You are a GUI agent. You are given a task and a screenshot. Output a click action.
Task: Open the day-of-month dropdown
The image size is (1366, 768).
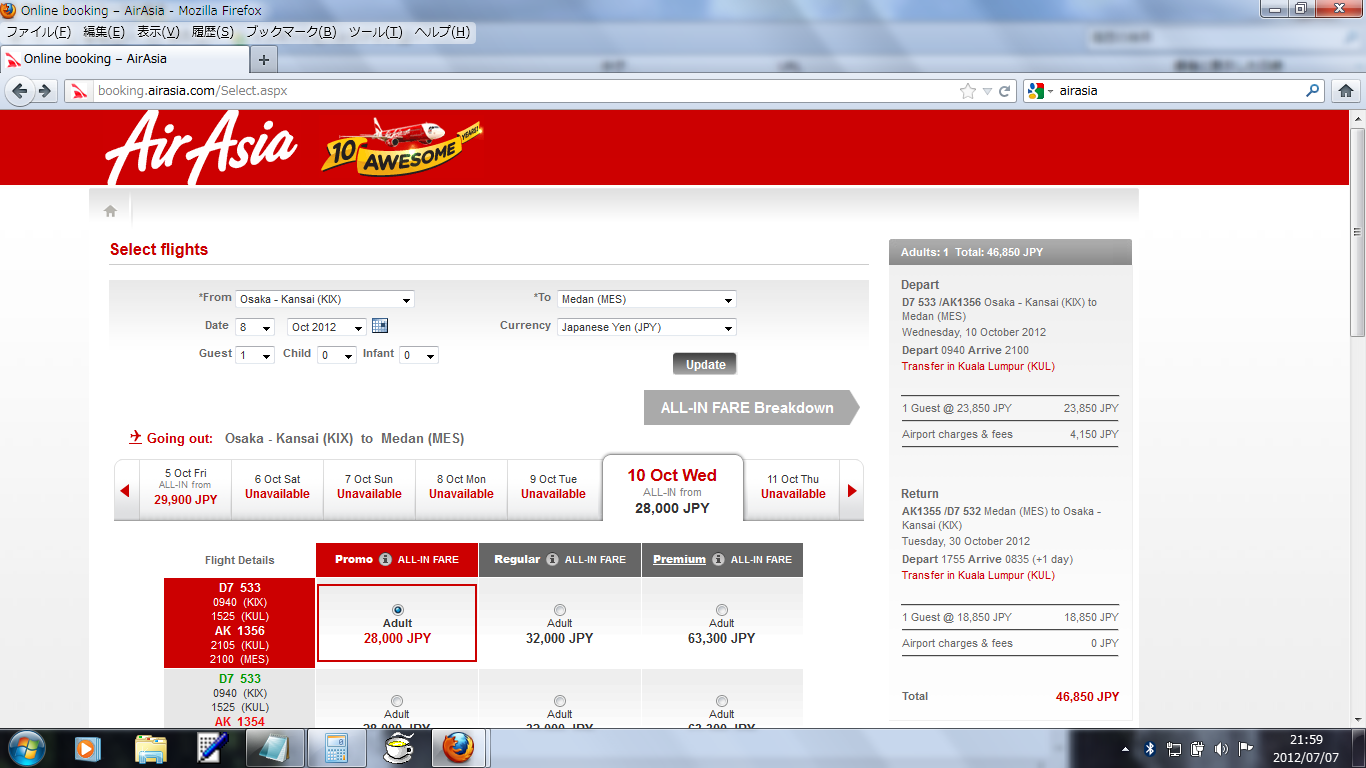pos(255,327)
